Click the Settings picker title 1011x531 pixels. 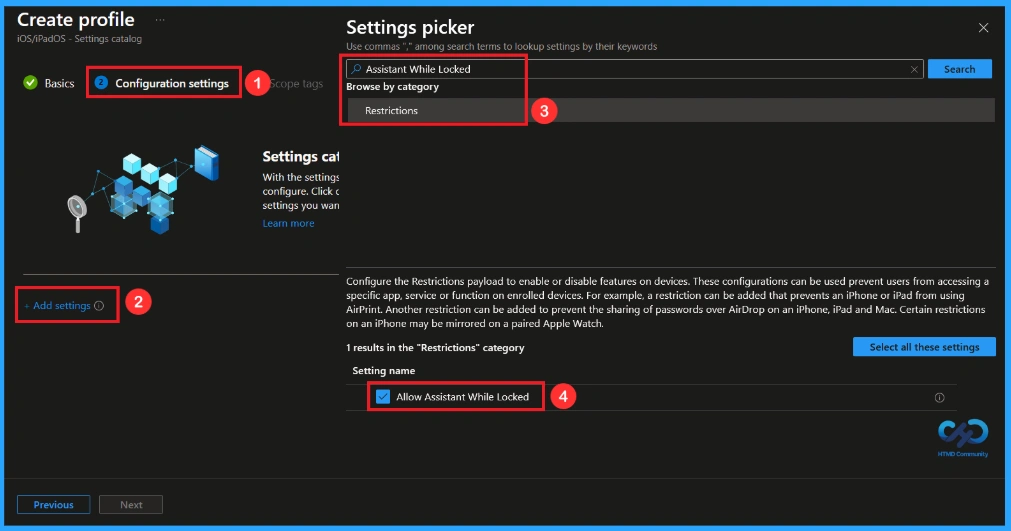coord(410,27)
